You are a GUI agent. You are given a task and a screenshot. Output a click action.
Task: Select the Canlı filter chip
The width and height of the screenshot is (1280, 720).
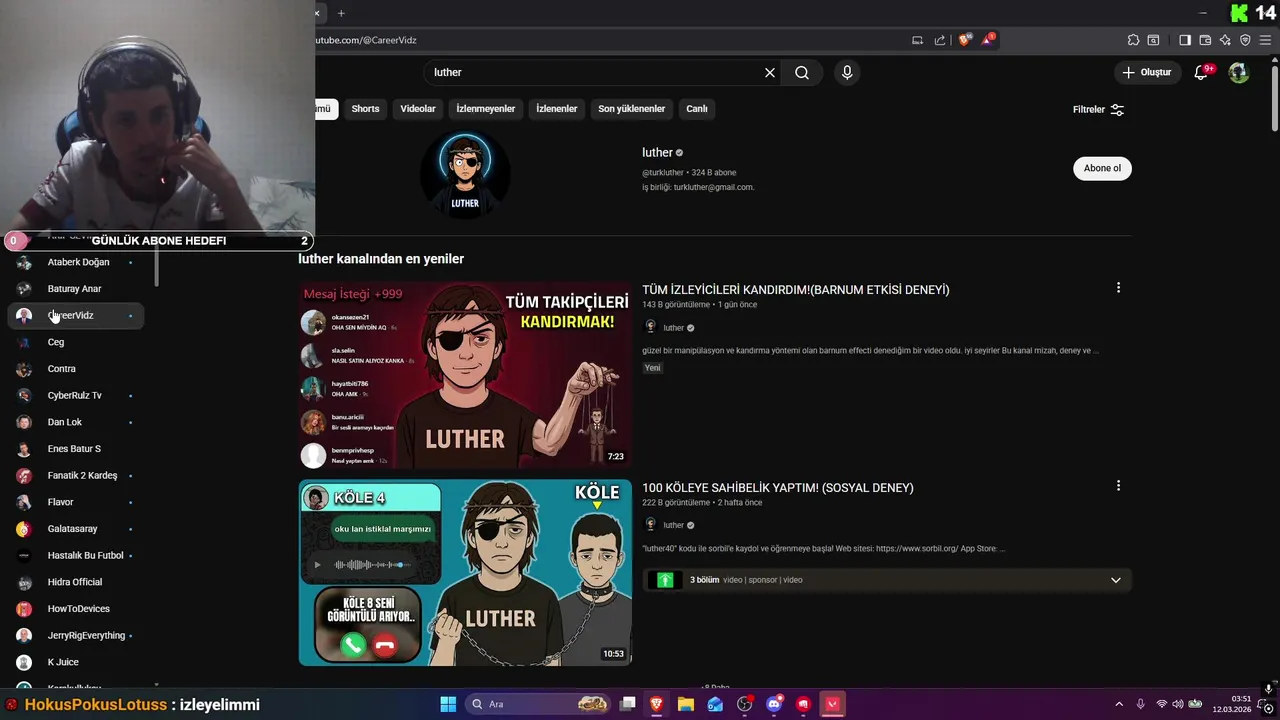(x=697, y=109)
